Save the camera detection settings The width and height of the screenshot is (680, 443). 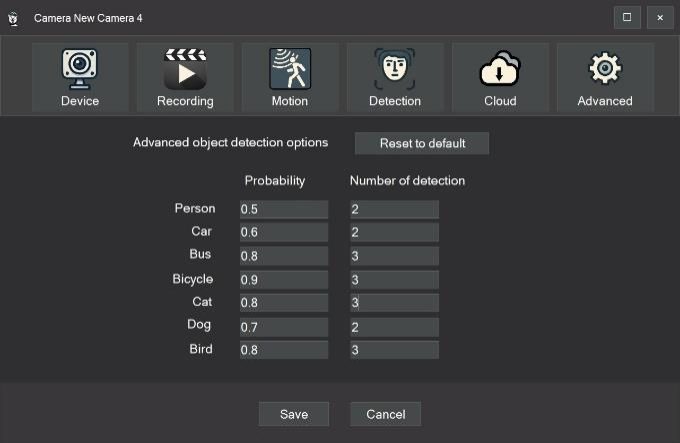pyautogui.click(x=294, y=414)
